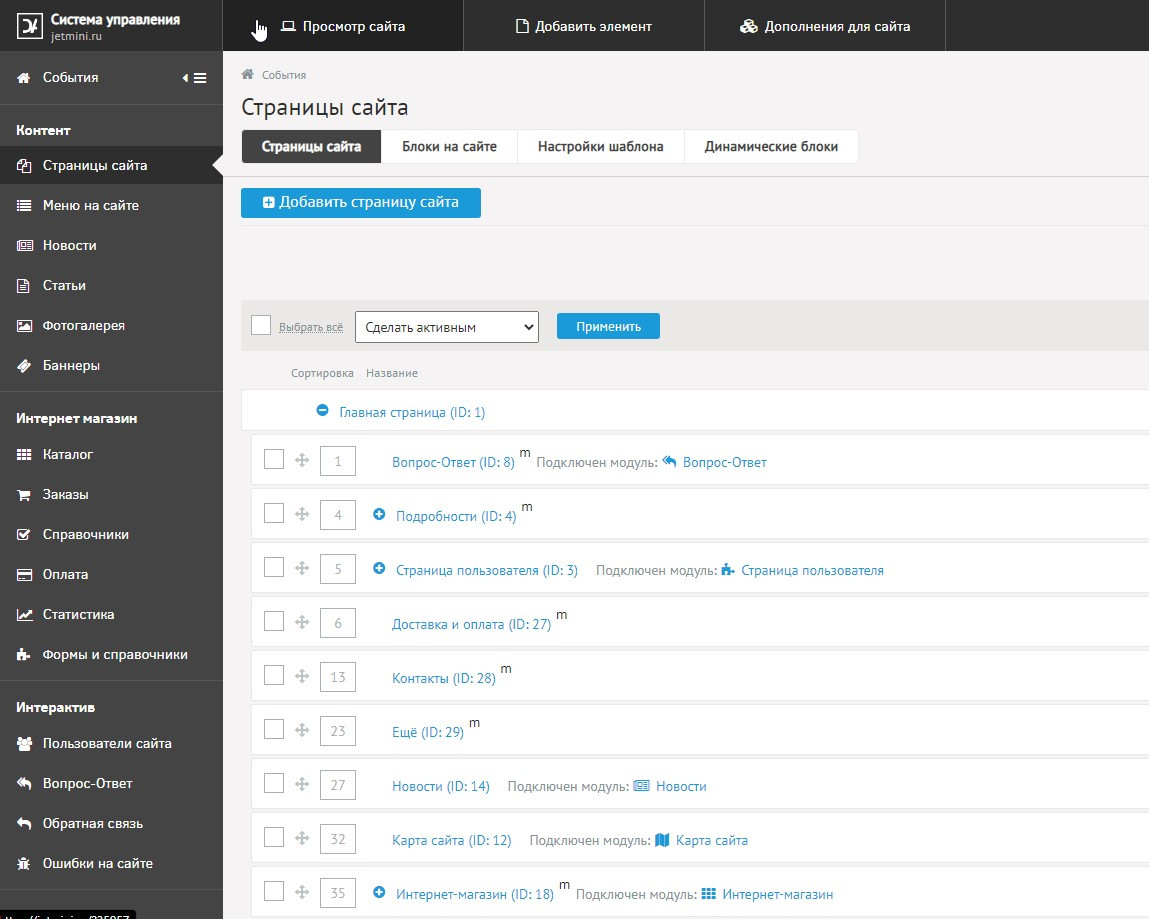Check the box for Ещё (ID: 29)
This screenshot has width=1149, height=919.
pyautogui.click(x=274, y=729)
